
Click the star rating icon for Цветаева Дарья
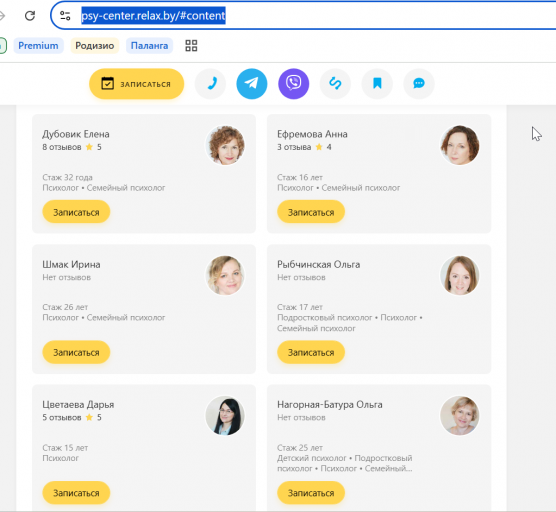pos(89,417)
